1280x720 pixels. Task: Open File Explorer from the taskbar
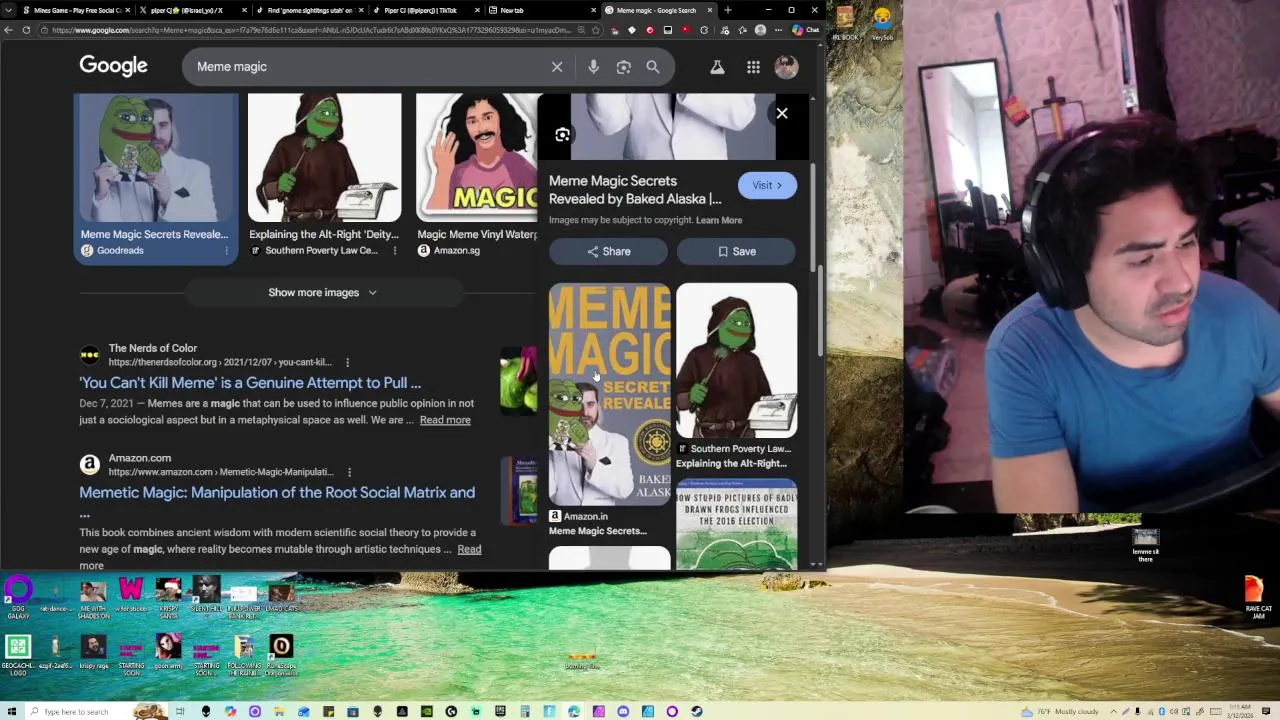tap(279, 712)
